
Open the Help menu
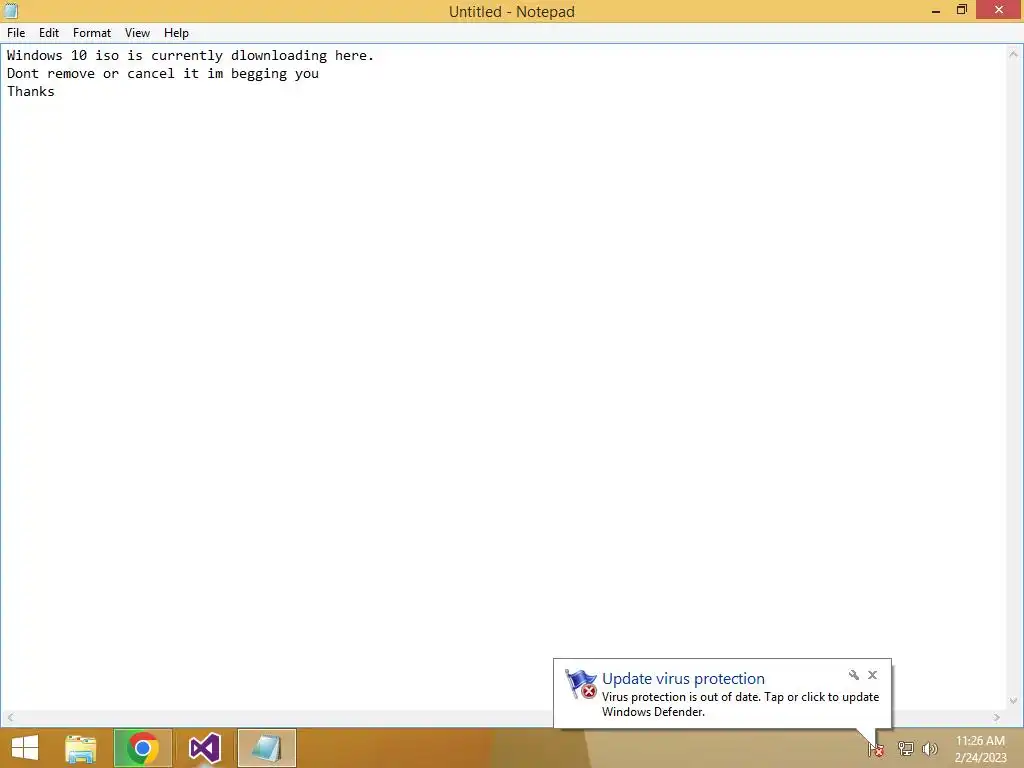point(176,33)
